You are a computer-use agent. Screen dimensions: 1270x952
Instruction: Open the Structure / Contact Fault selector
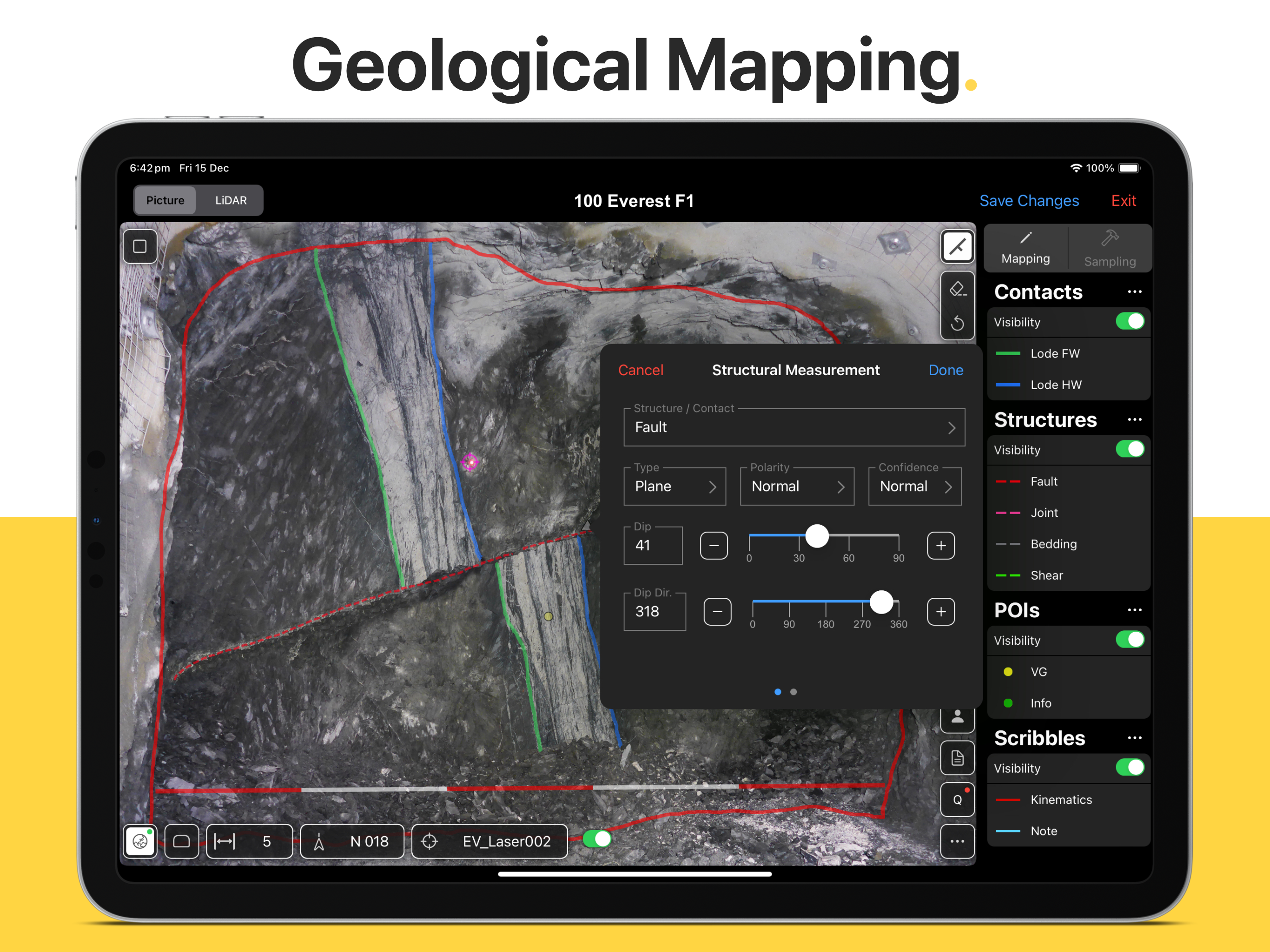pos(794,427)
